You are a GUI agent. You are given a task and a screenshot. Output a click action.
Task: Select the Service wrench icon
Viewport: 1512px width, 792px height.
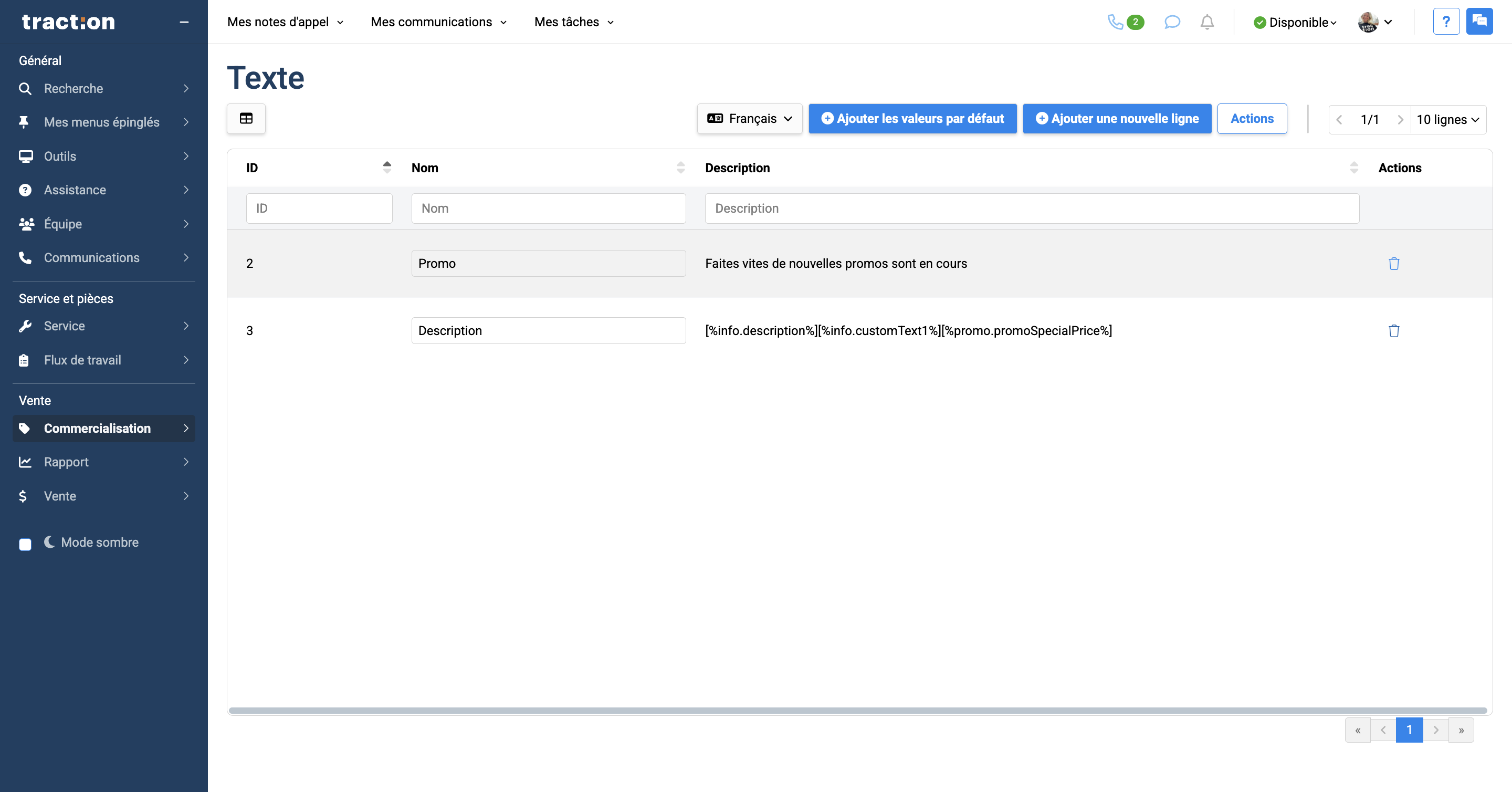[x=25, y=326]
